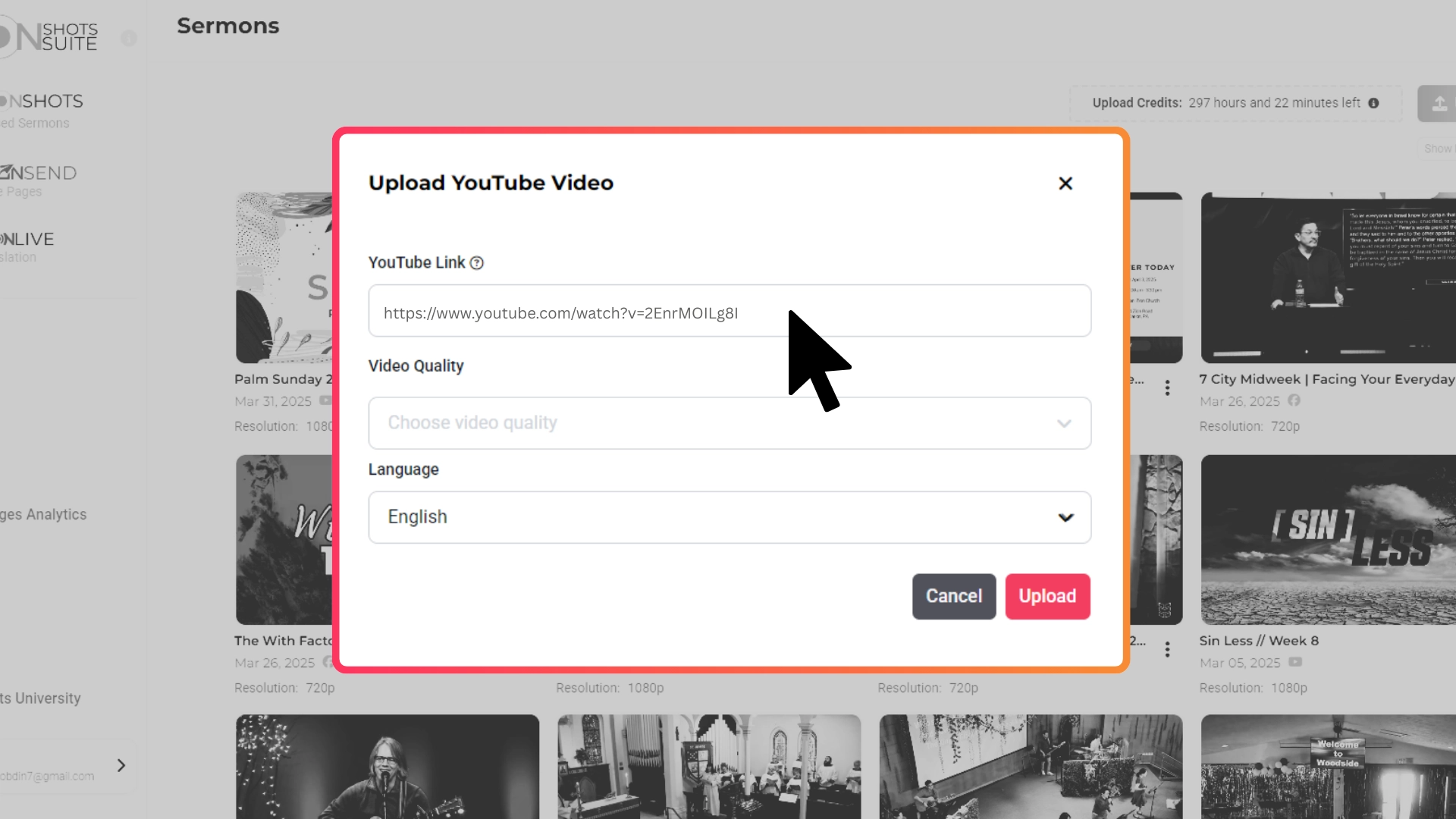Click the YouTube Link help icon

(477, 263)
